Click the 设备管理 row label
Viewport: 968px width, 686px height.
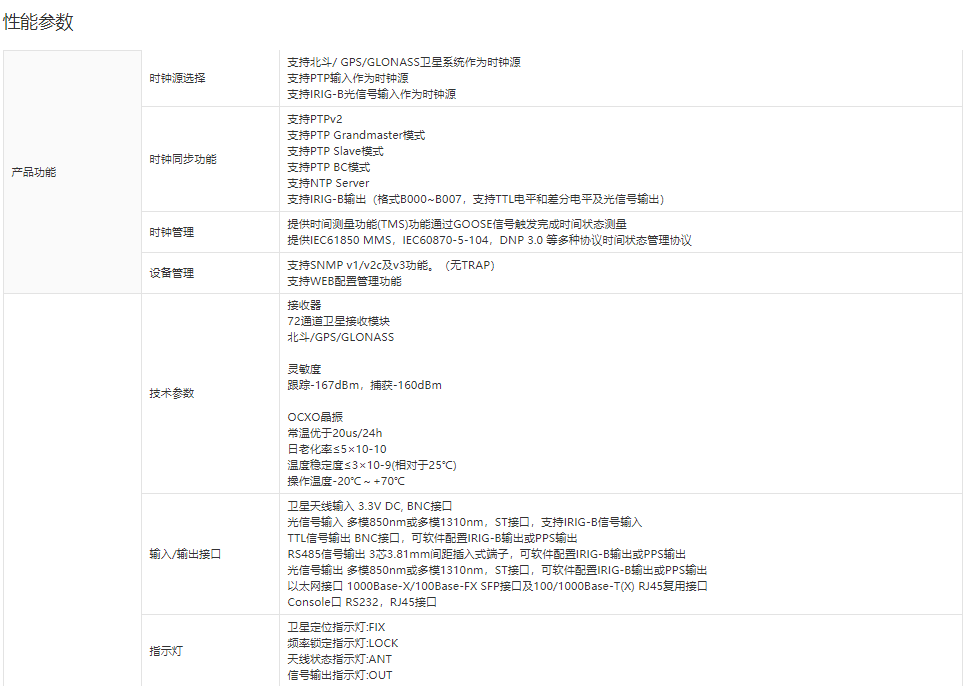tap(171, 273)
